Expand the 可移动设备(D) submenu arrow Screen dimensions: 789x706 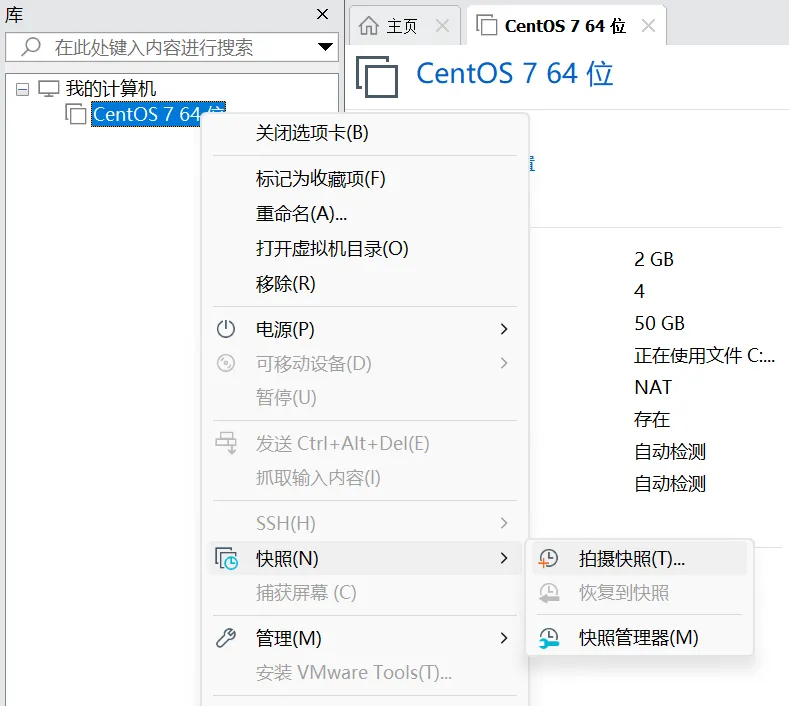(504, 363)
